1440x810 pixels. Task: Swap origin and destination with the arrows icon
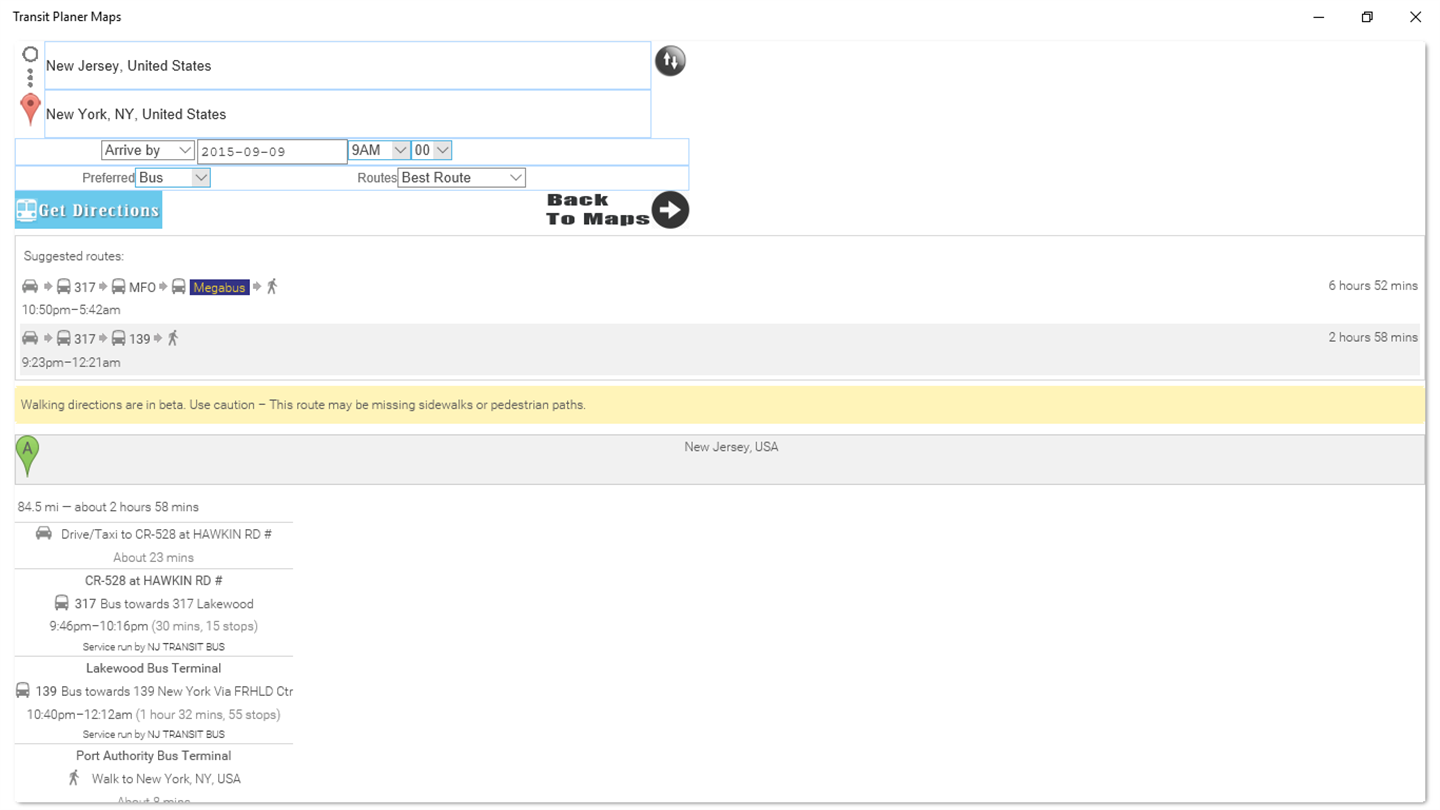[670, 61]
